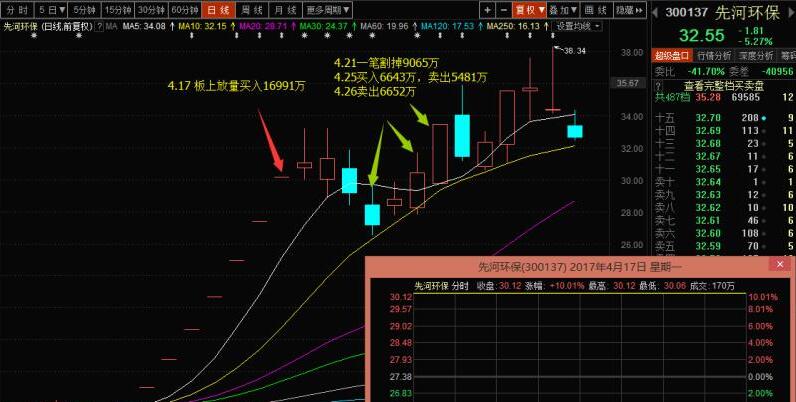Screen dimensions: 796x402
Task: Click the MA120: 17.53 indicator label
Action: pos(447,26)
